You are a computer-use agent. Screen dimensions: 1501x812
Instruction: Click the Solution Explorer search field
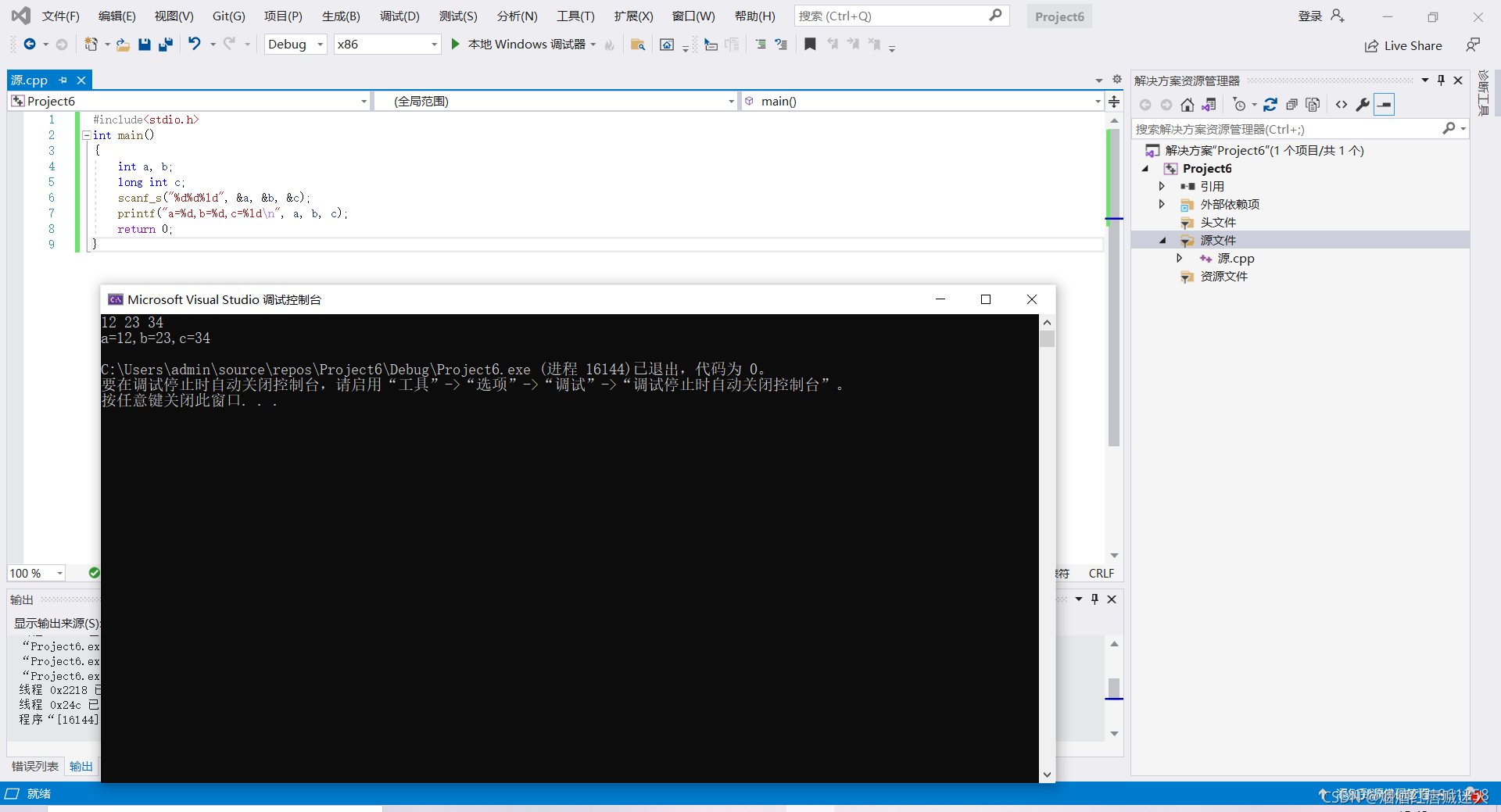click(1299, 129)
